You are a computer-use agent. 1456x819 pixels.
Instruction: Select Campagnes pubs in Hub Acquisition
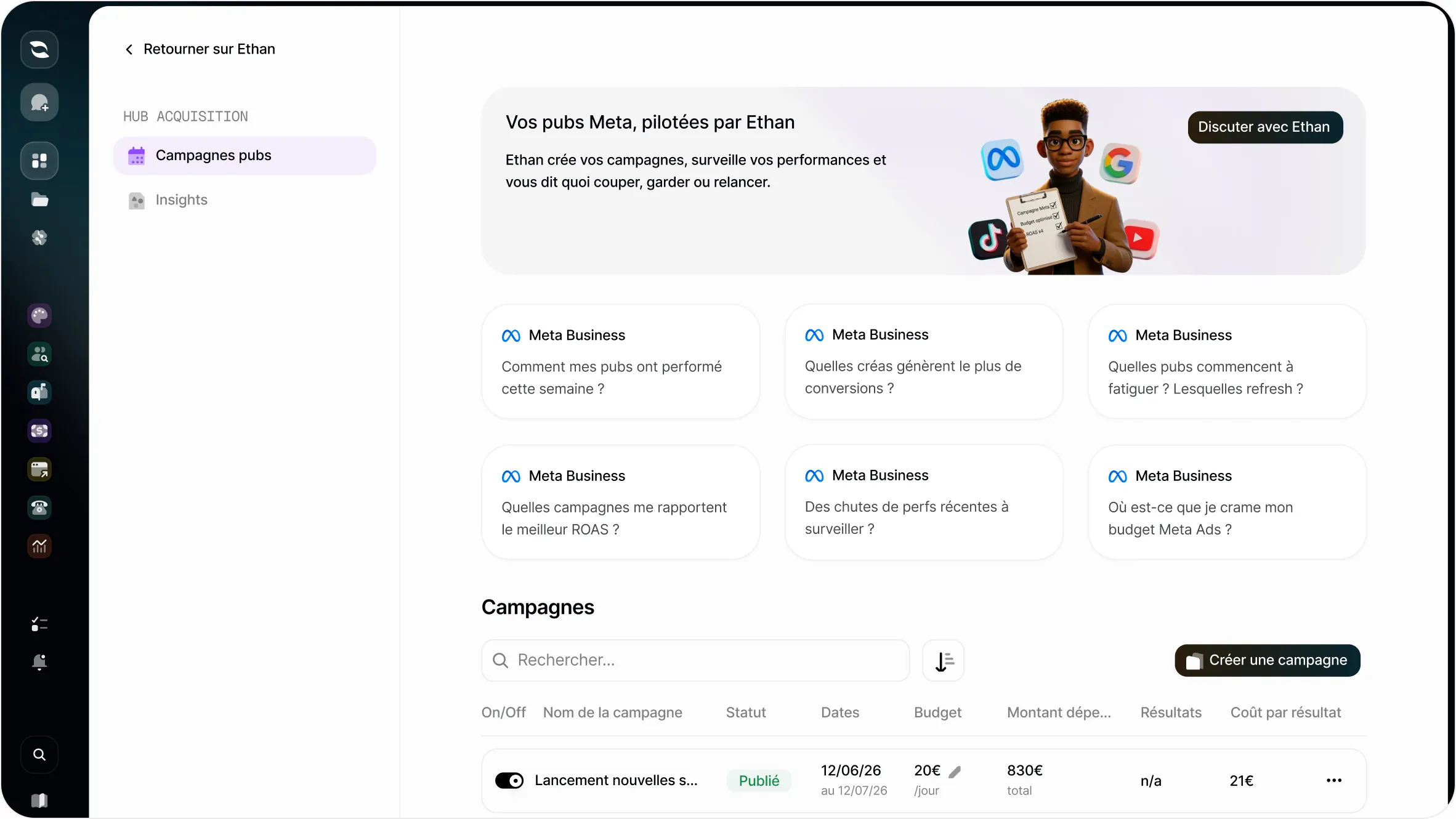click(x=245, y=155)
